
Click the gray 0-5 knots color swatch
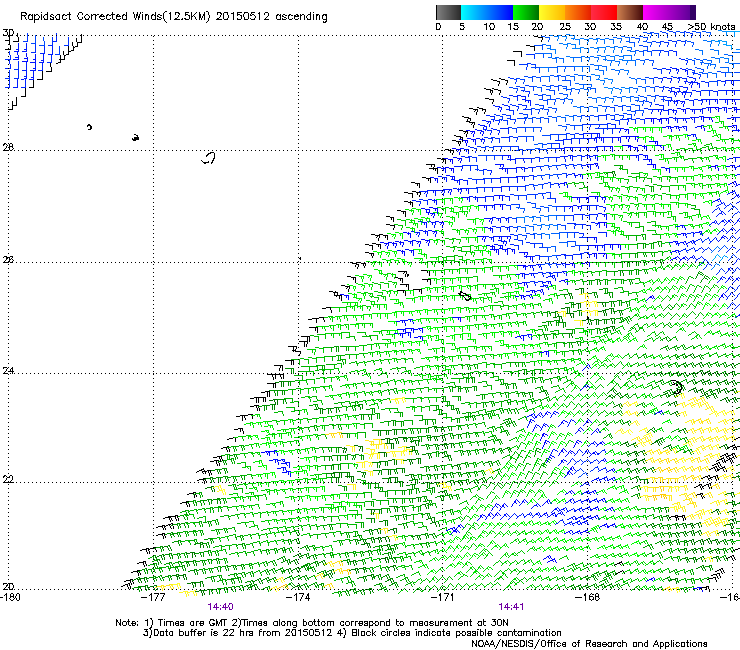click(x=448, y=12)
